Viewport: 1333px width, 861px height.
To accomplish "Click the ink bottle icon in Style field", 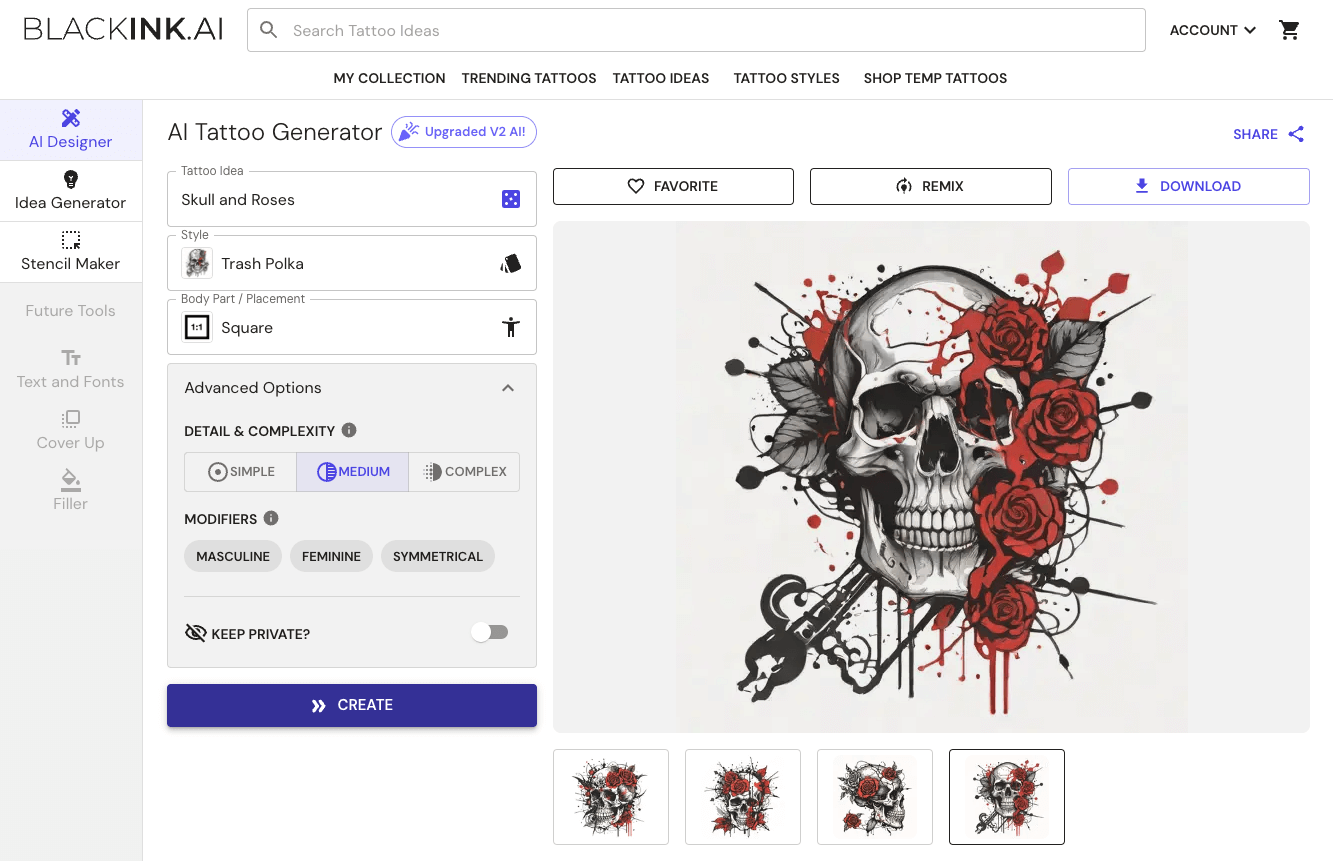I will pos(510,262).
